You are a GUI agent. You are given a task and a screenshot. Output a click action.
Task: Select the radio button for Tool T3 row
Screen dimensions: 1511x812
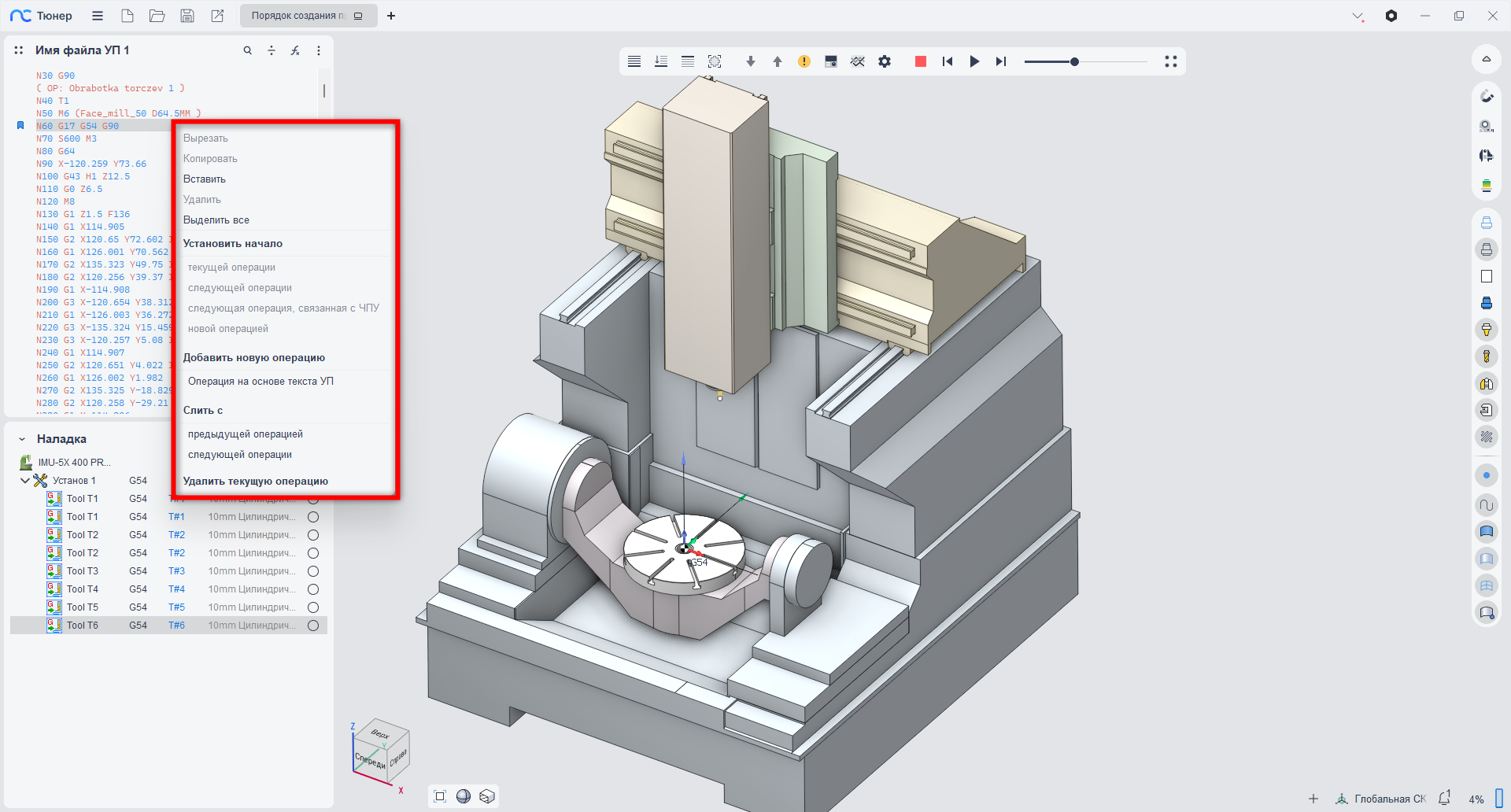coord(313,571)
